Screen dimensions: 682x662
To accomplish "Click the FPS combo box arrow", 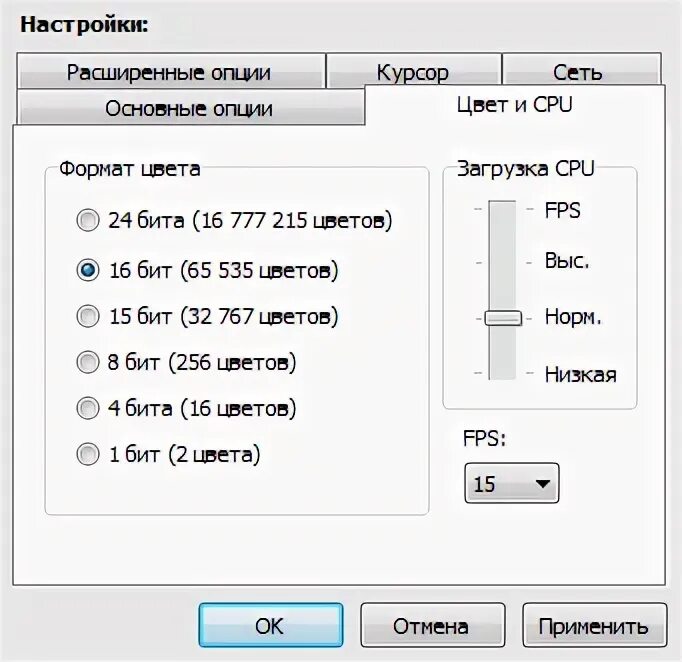I will tap(543, 484).
